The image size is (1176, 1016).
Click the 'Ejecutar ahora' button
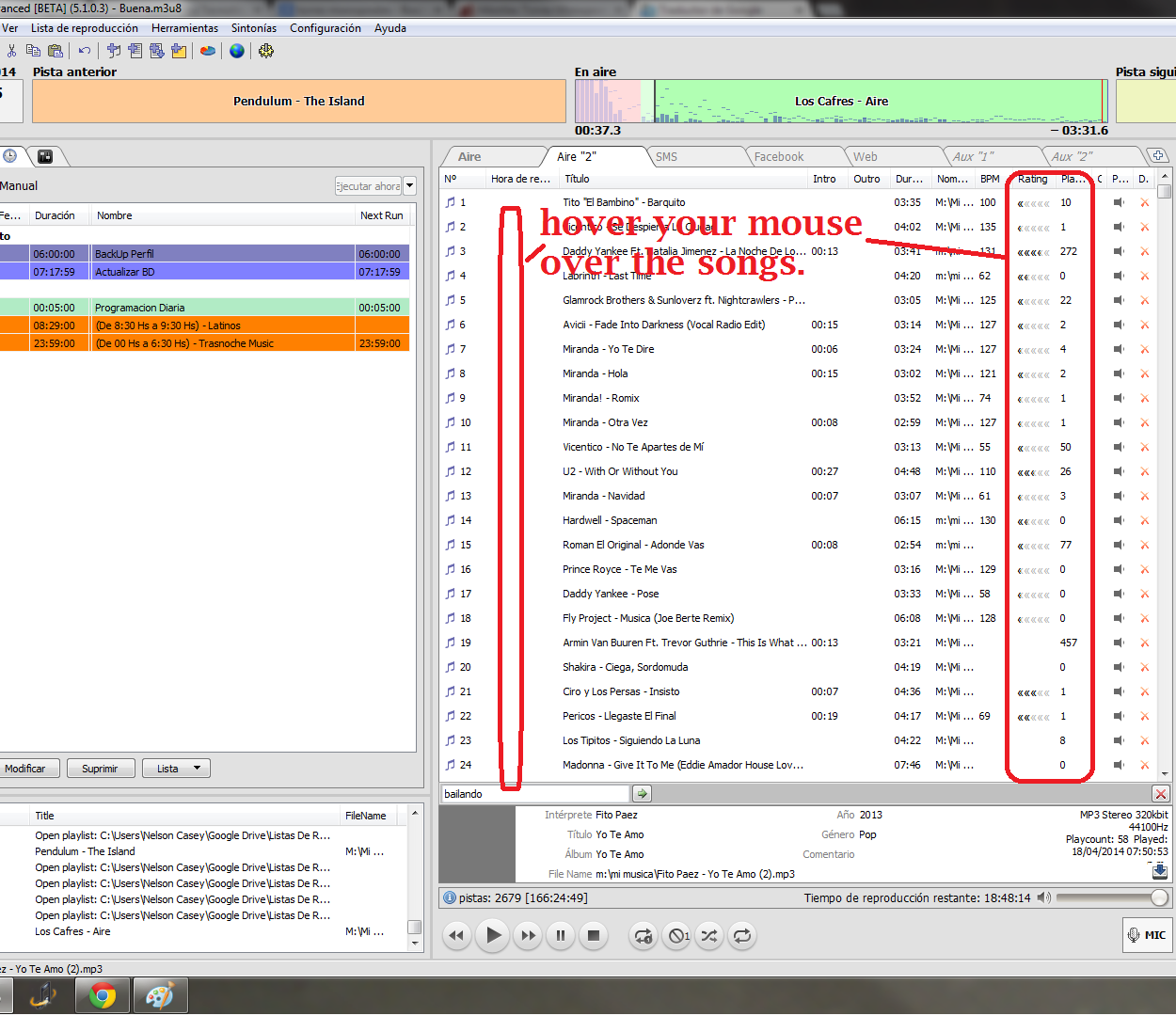[368, 186]
